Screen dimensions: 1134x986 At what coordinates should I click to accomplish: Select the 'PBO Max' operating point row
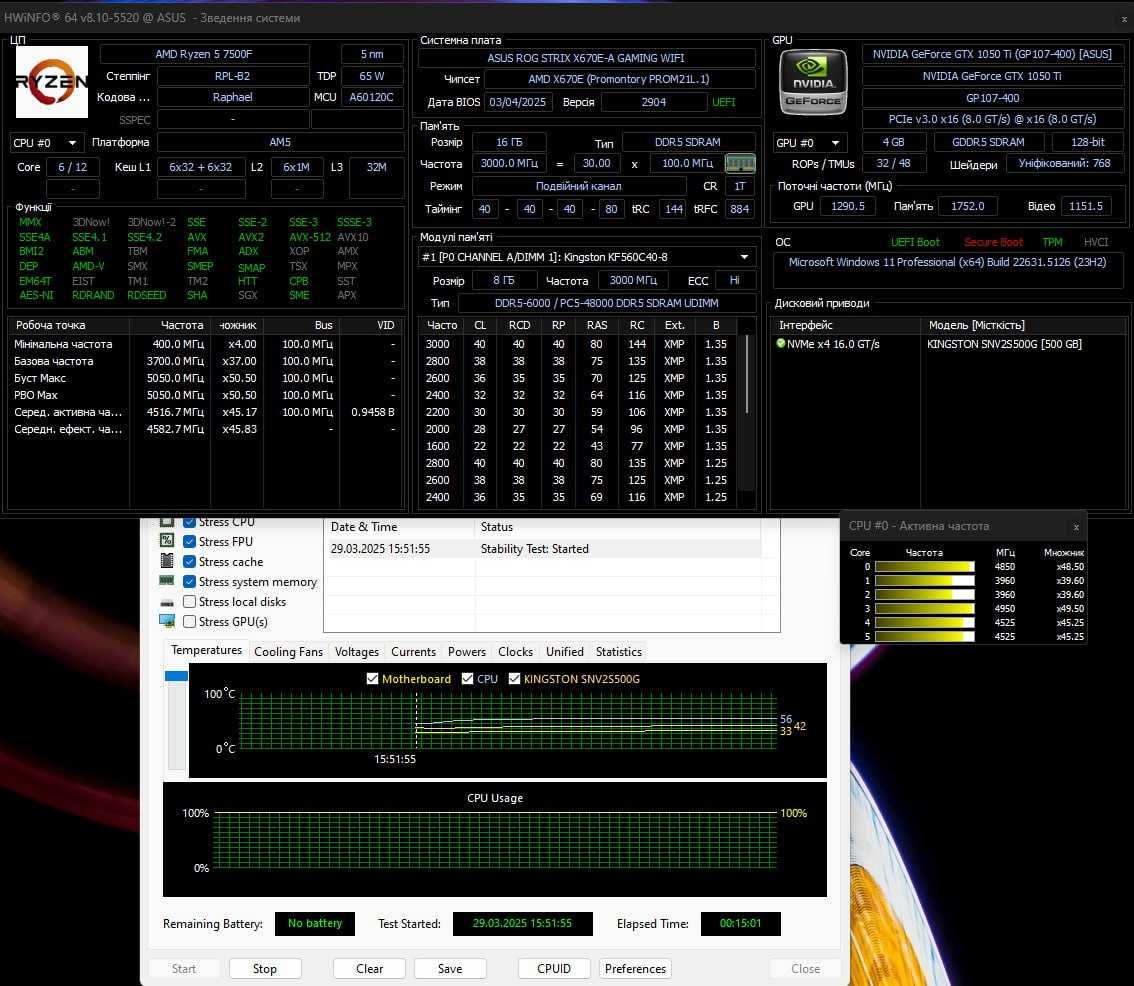[204, 395]
